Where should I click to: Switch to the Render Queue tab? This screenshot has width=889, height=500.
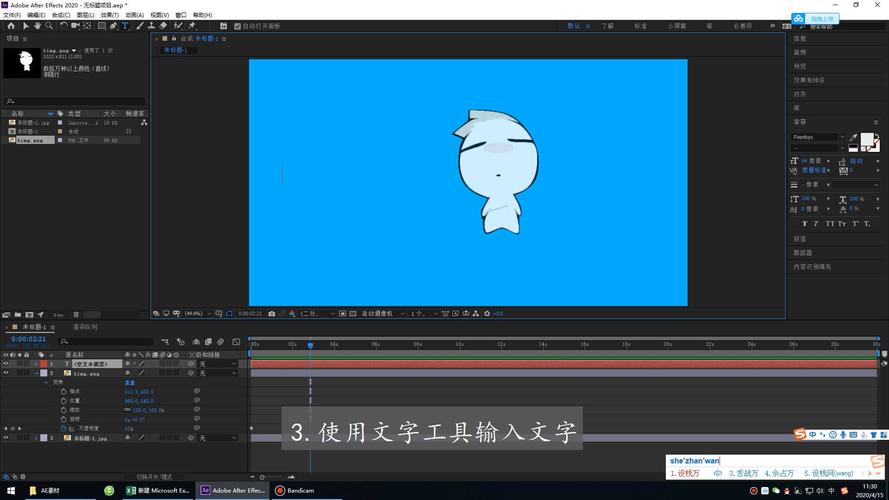[85, 327]
